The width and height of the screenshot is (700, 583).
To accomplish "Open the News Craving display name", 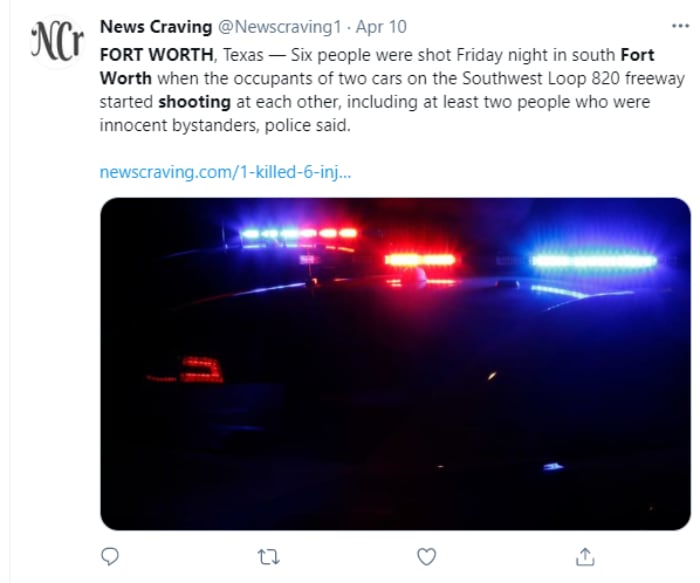I will [x=156, y=27].
